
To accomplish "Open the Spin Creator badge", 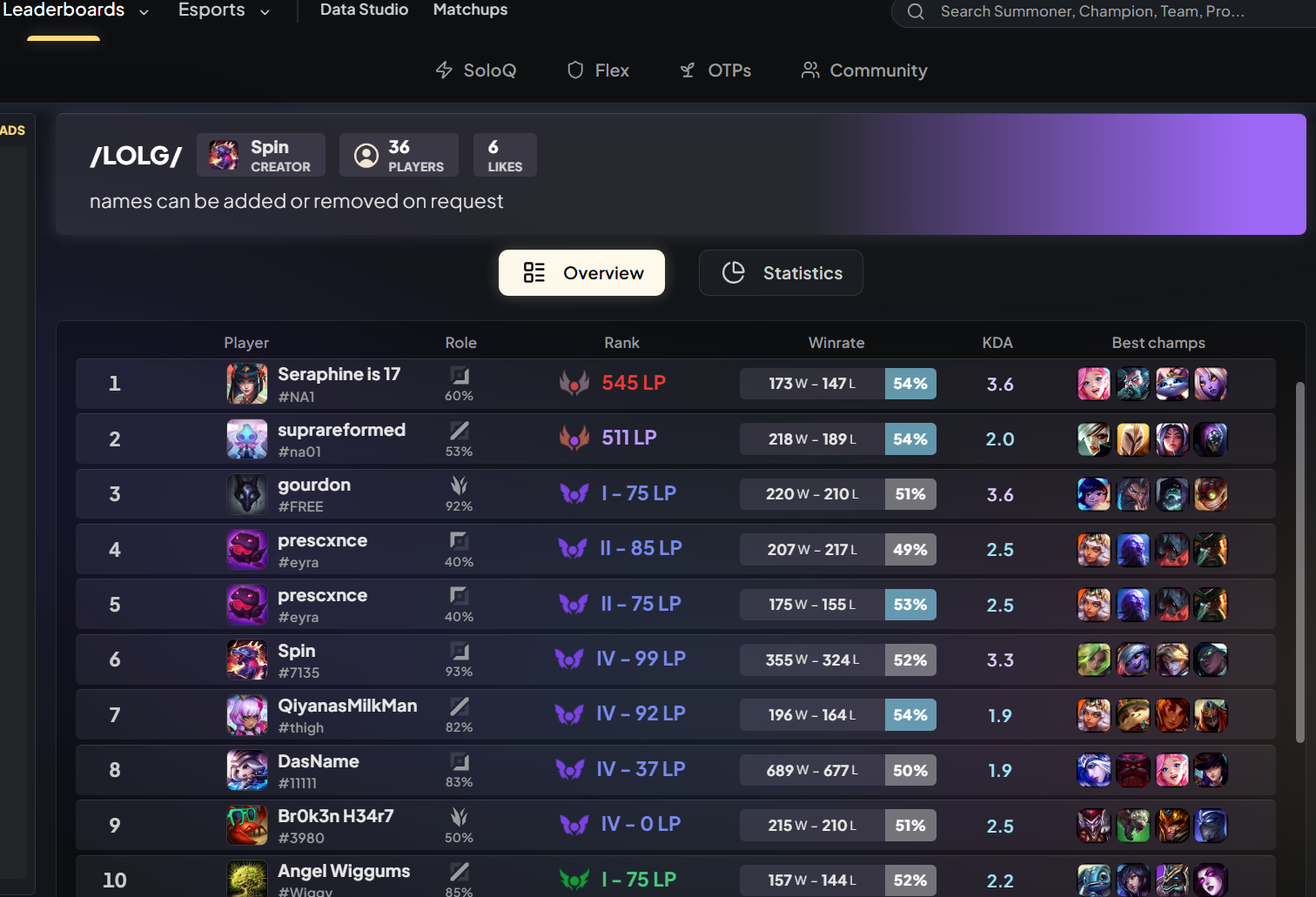I will pyautogui.click(x=261, y=155).
